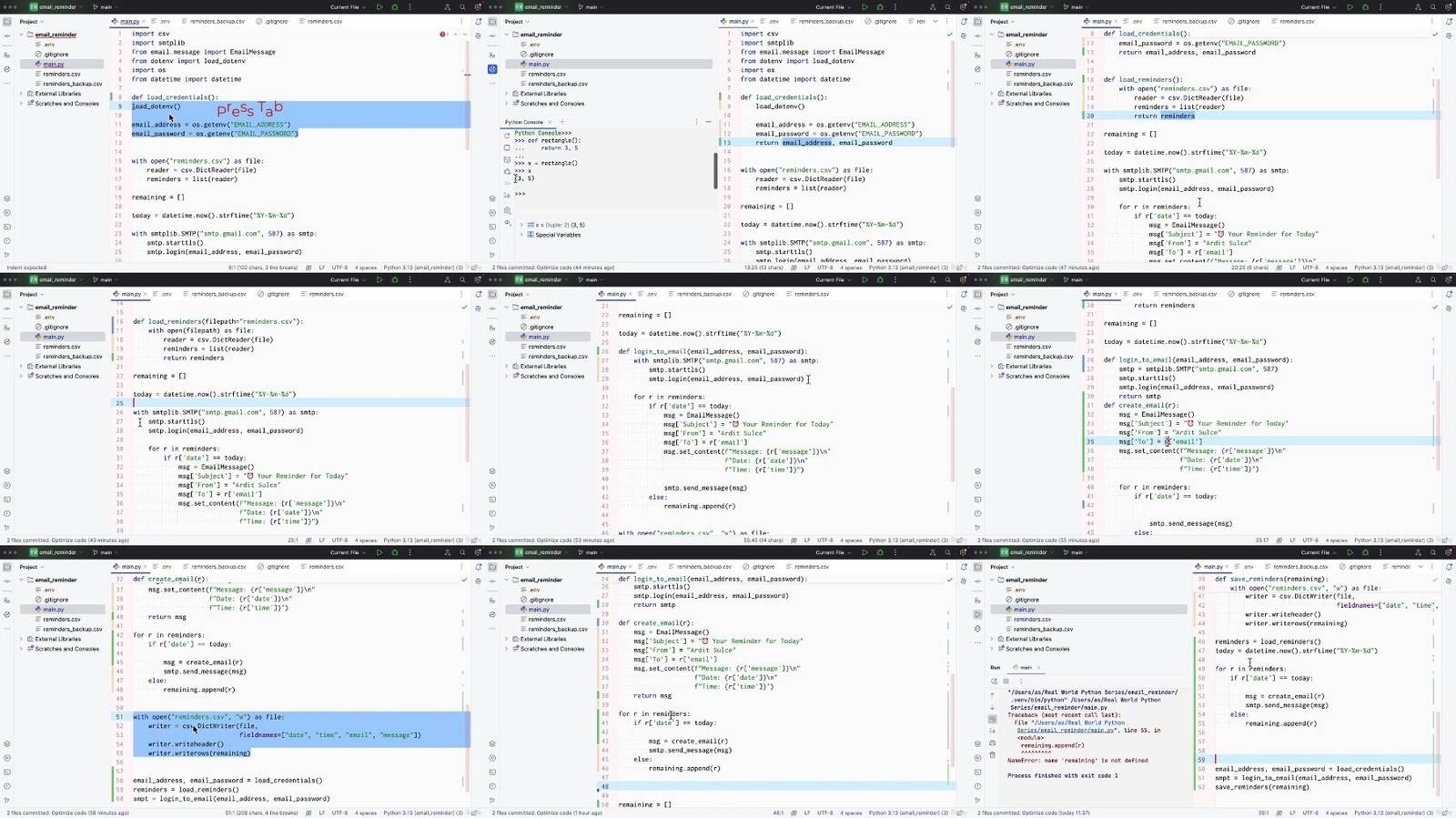Collapse email_reminder folder in Indent-expected window tree
This screenshot has height=818, width=1456.
pos(21,35)
